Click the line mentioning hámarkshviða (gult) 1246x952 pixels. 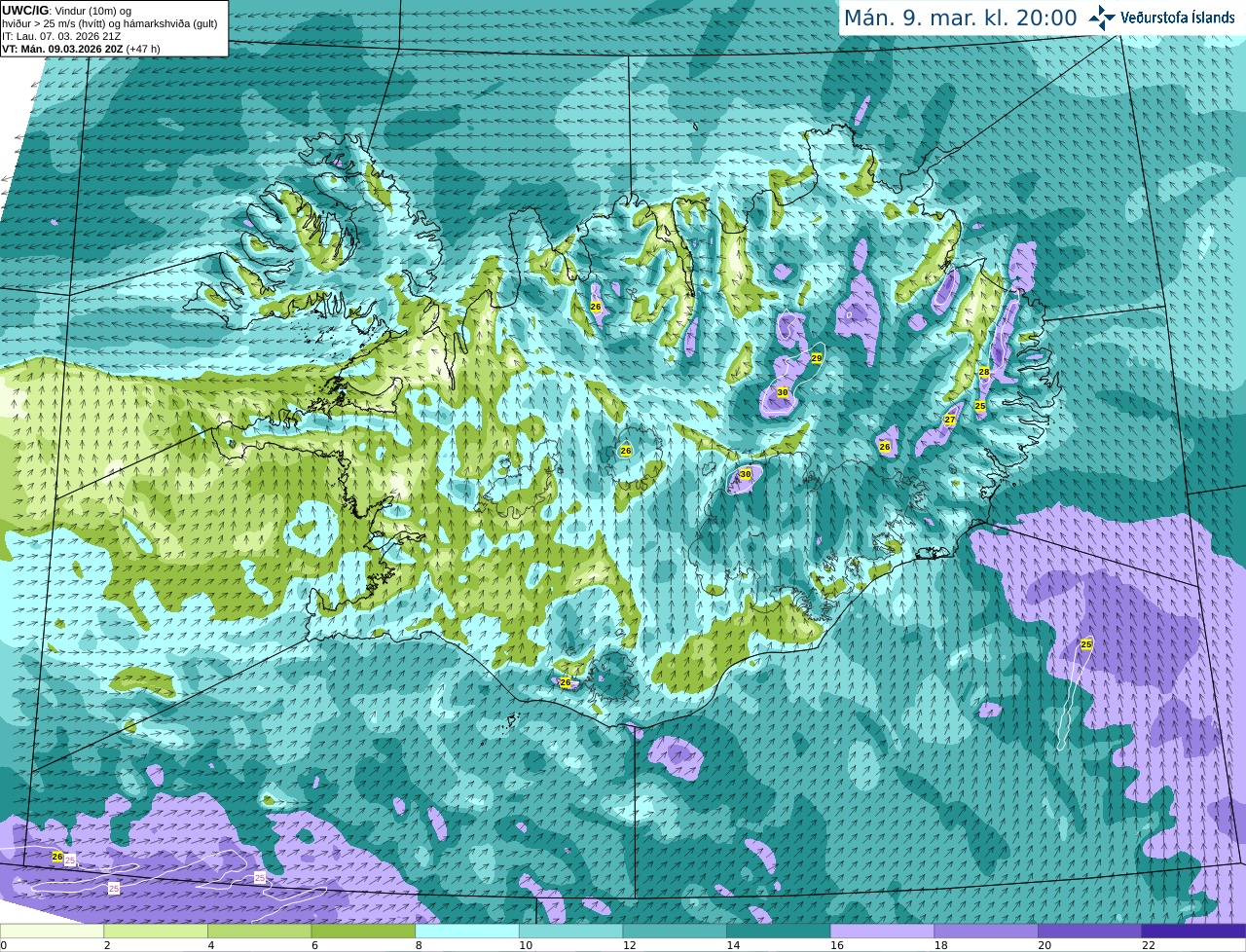110,23
